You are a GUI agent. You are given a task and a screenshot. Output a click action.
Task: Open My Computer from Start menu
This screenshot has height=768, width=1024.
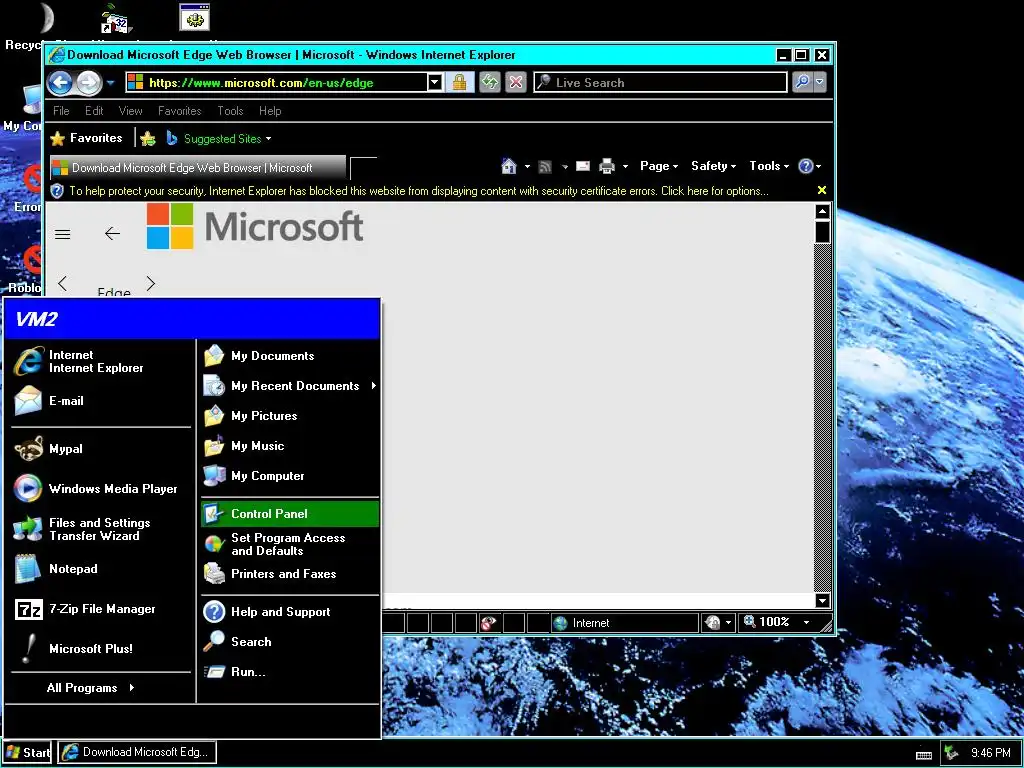(290, 476)
